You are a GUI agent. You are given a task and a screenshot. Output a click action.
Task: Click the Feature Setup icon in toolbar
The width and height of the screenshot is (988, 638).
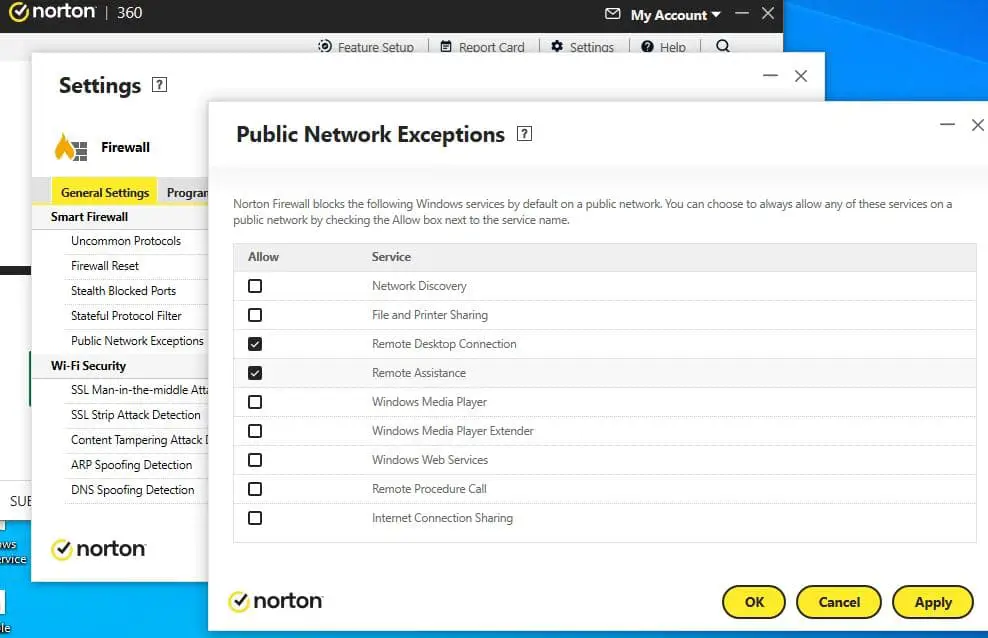coord(325,47)
